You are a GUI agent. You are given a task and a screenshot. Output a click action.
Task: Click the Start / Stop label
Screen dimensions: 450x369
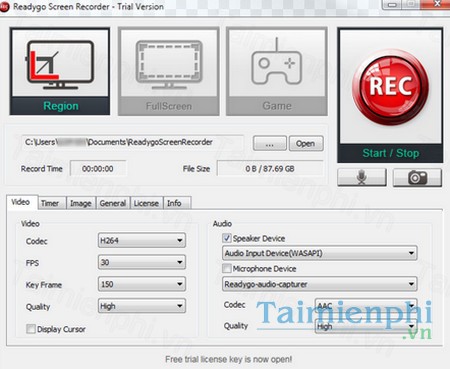pos(390,153)
